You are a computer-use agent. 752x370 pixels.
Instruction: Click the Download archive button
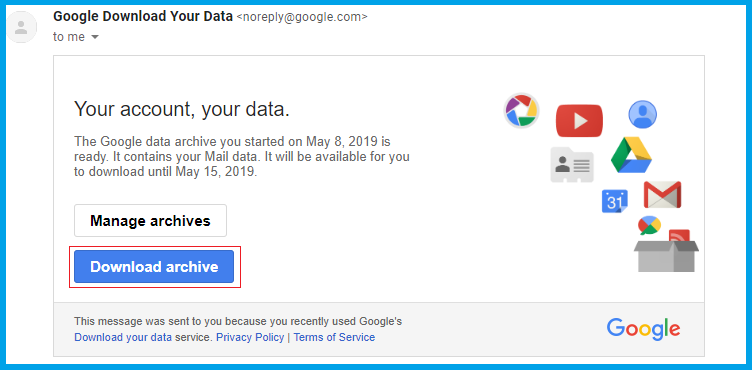click(154, 266)
